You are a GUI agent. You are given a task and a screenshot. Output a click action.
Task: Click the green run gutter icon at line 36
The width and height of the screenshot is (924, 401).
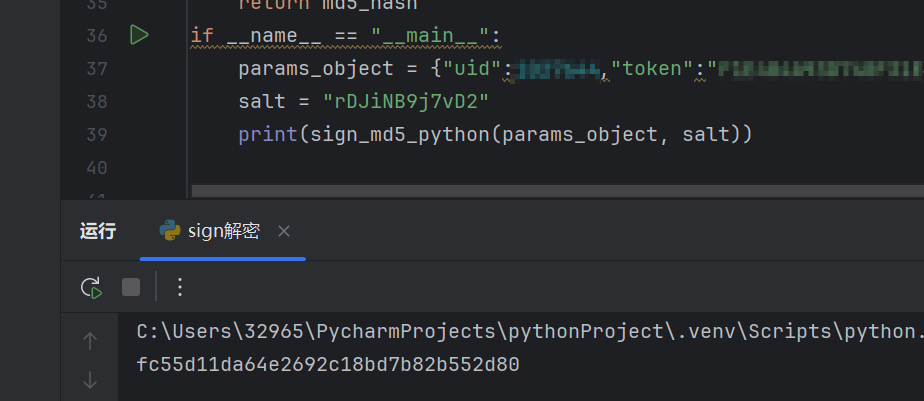[139, 36]
